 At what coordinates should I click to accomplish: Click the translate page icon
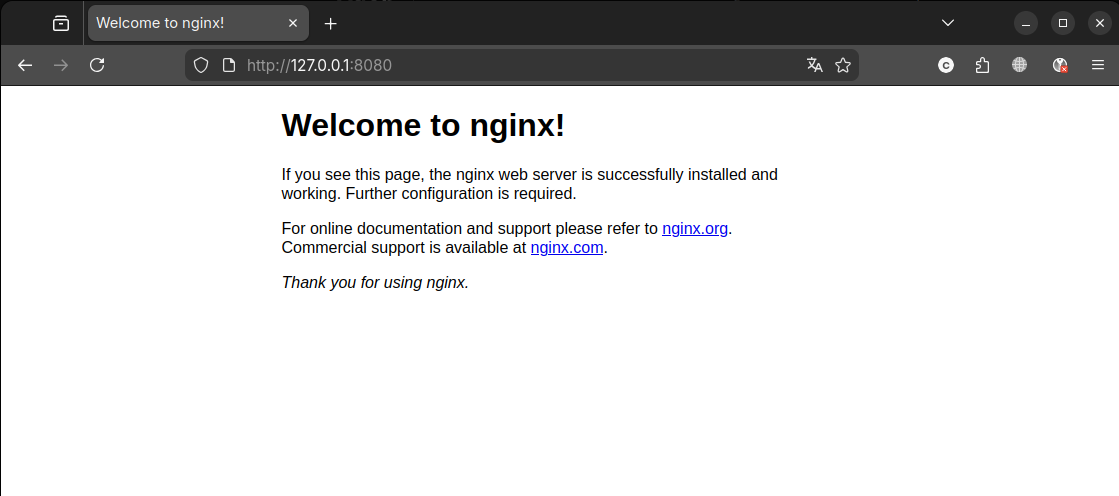tap(814, 65)
